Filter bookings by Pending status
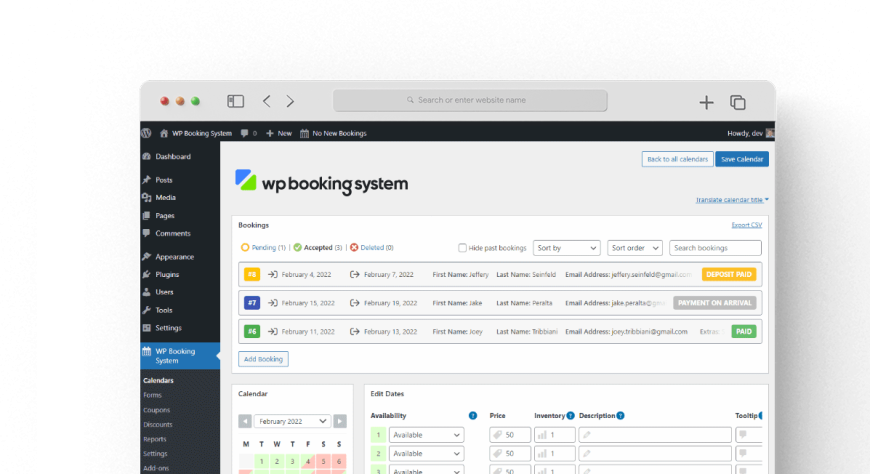 click(263, 247)
